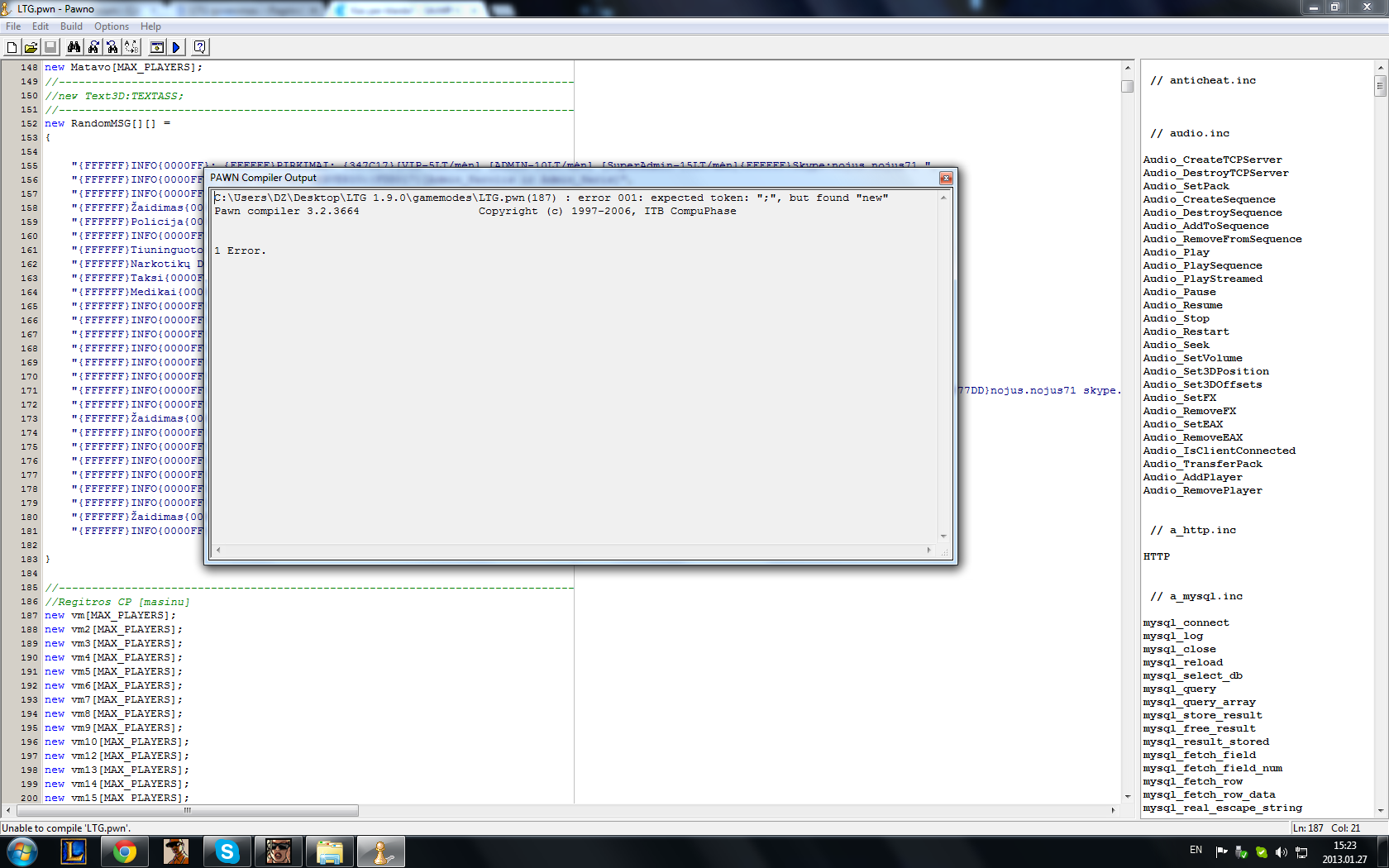Screen dimensions: 1389x868
Task: Open a file with the folder icon
Action: click(x=31, y=47)
